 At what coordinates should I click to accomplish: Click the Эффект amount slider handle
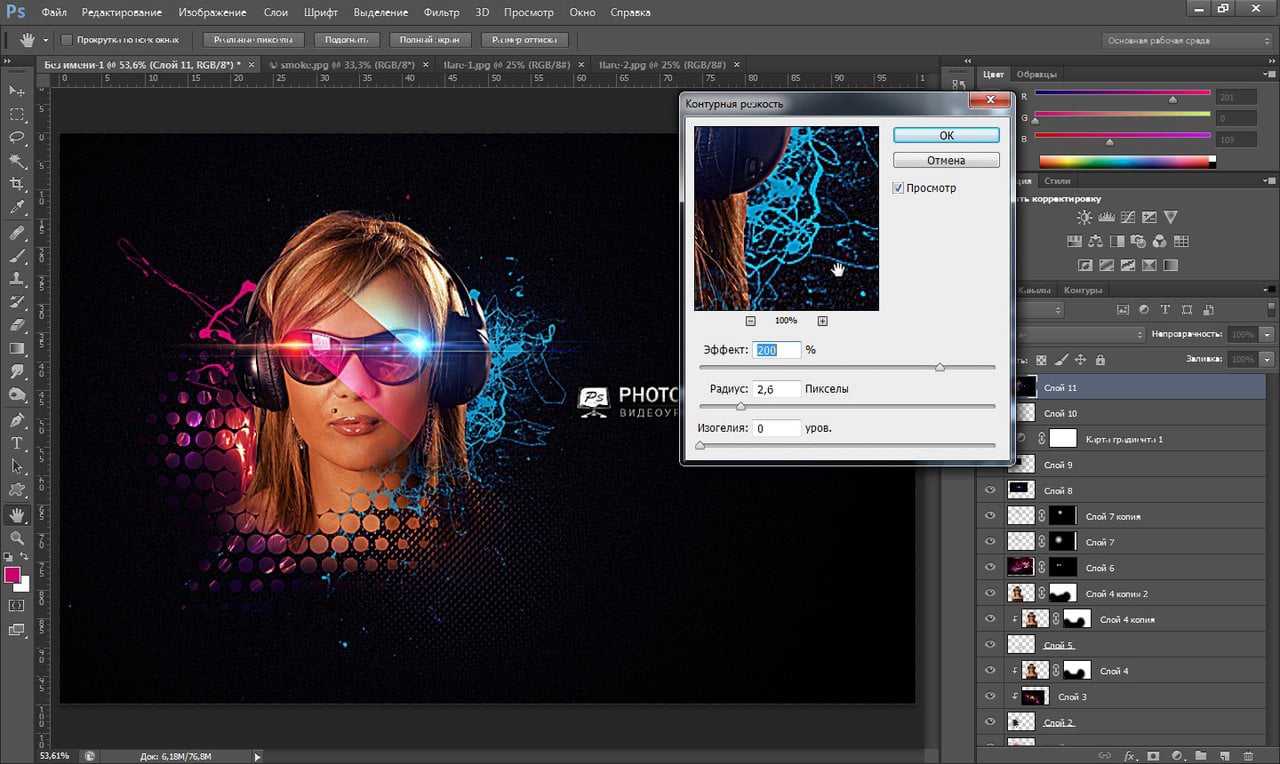tap(939, 367)
